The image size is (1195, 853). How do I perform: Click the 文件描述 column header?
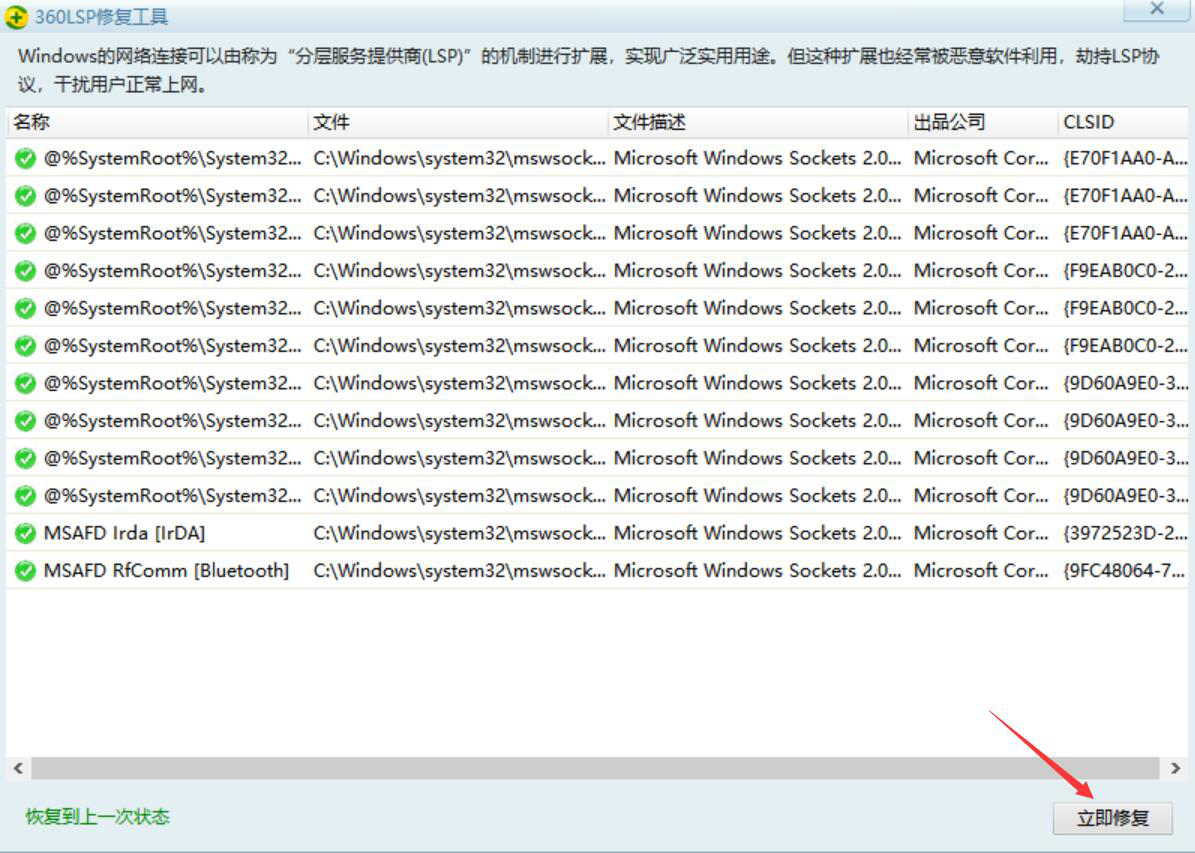758,122
